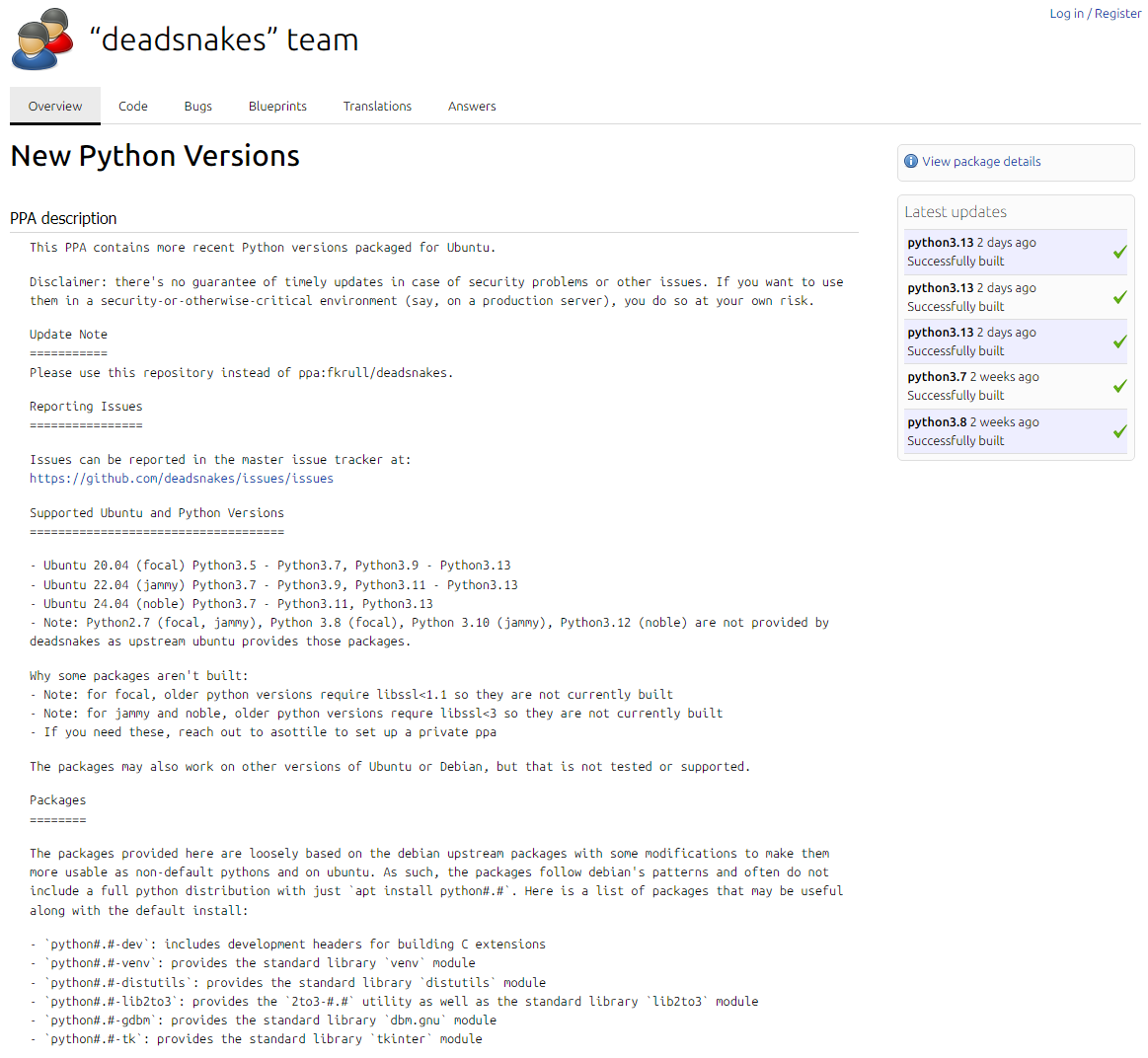1148x1058 pixels.
Task: Click the Ubuntu 22.04 (jammy) line
Action: [273, 585]
